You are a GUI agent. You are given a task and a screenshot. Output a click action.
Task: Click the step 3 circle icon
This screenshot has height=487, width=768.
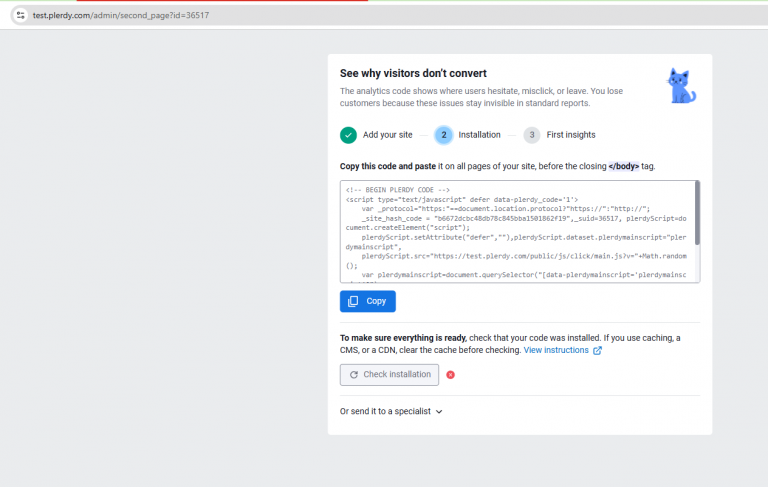[532, 135]
